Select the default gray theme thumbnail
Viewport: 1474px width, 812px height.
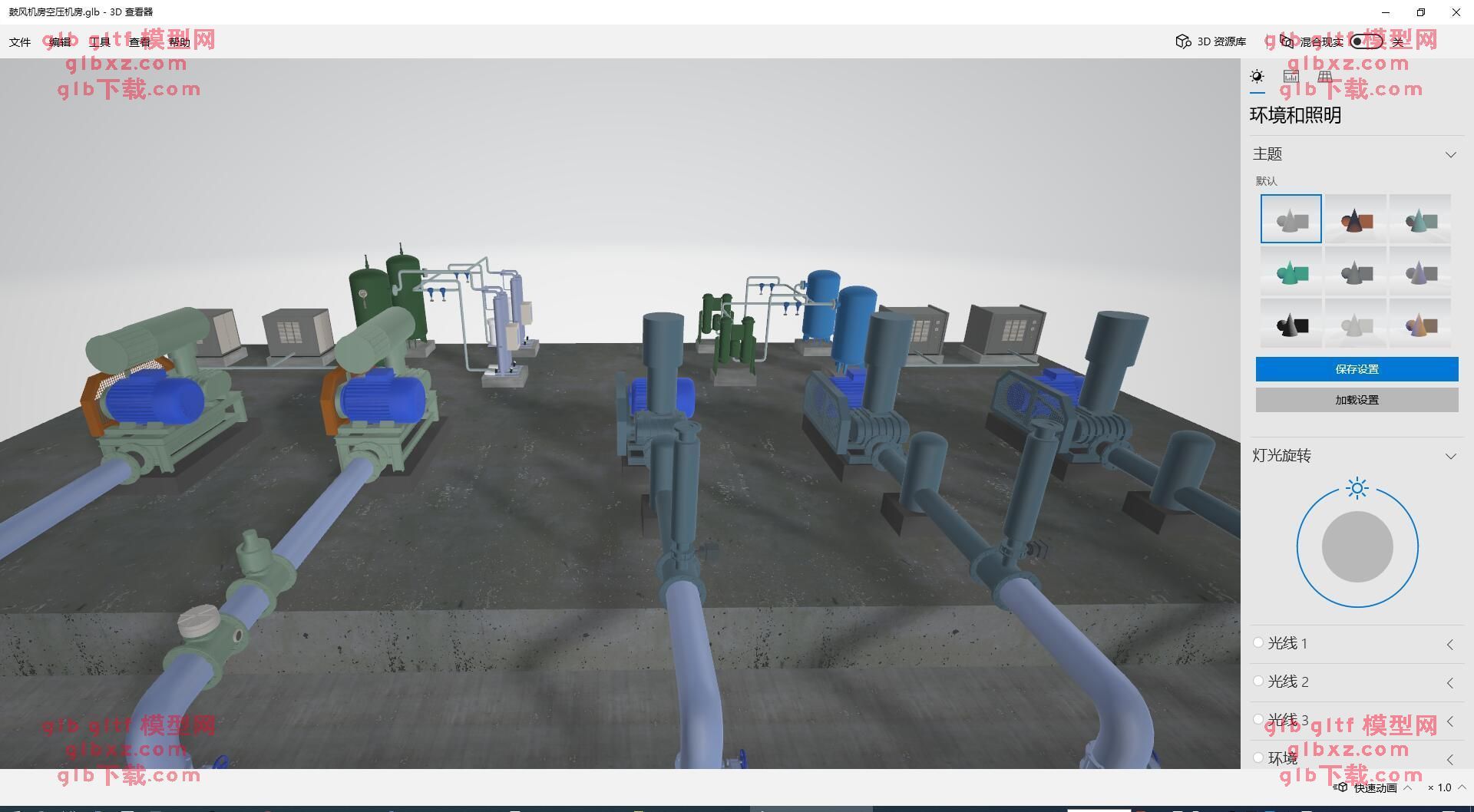click(1291, 219)
